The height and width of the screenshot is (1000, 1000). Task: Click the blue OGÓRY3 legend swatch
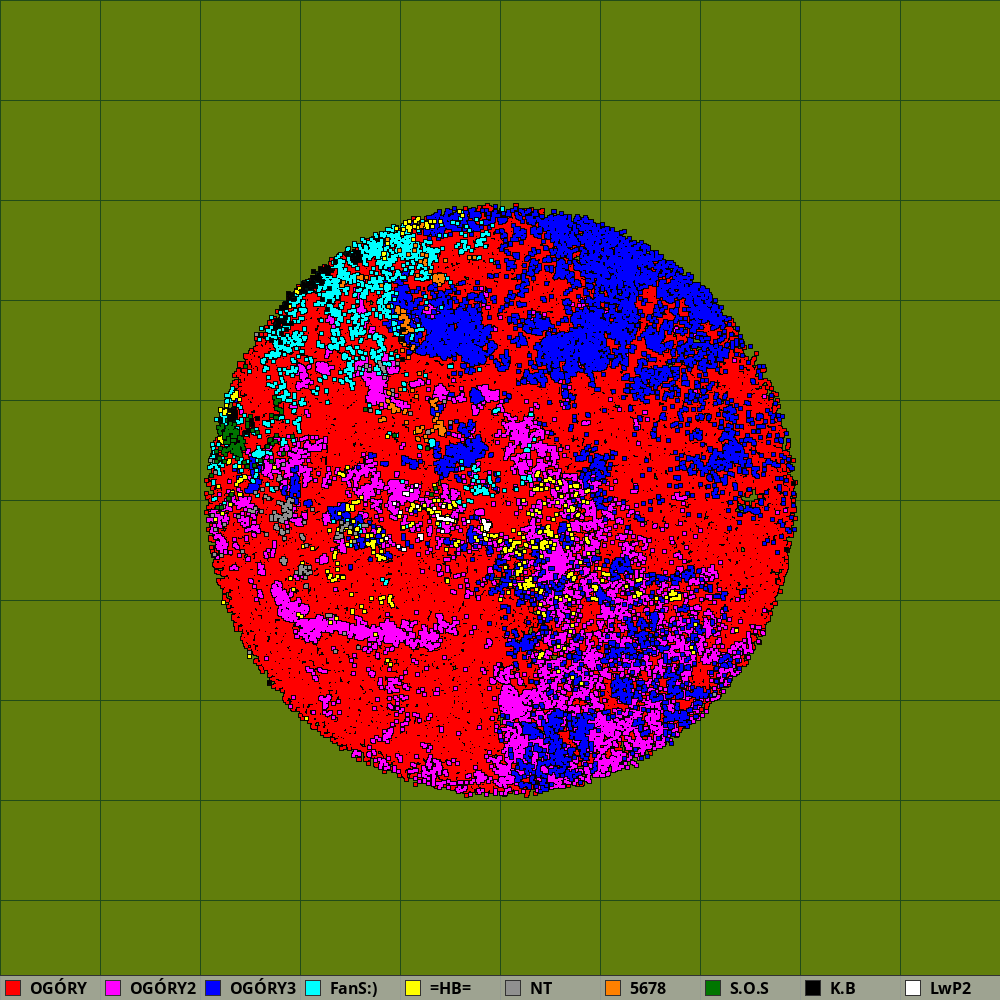(x=213, y=988)
